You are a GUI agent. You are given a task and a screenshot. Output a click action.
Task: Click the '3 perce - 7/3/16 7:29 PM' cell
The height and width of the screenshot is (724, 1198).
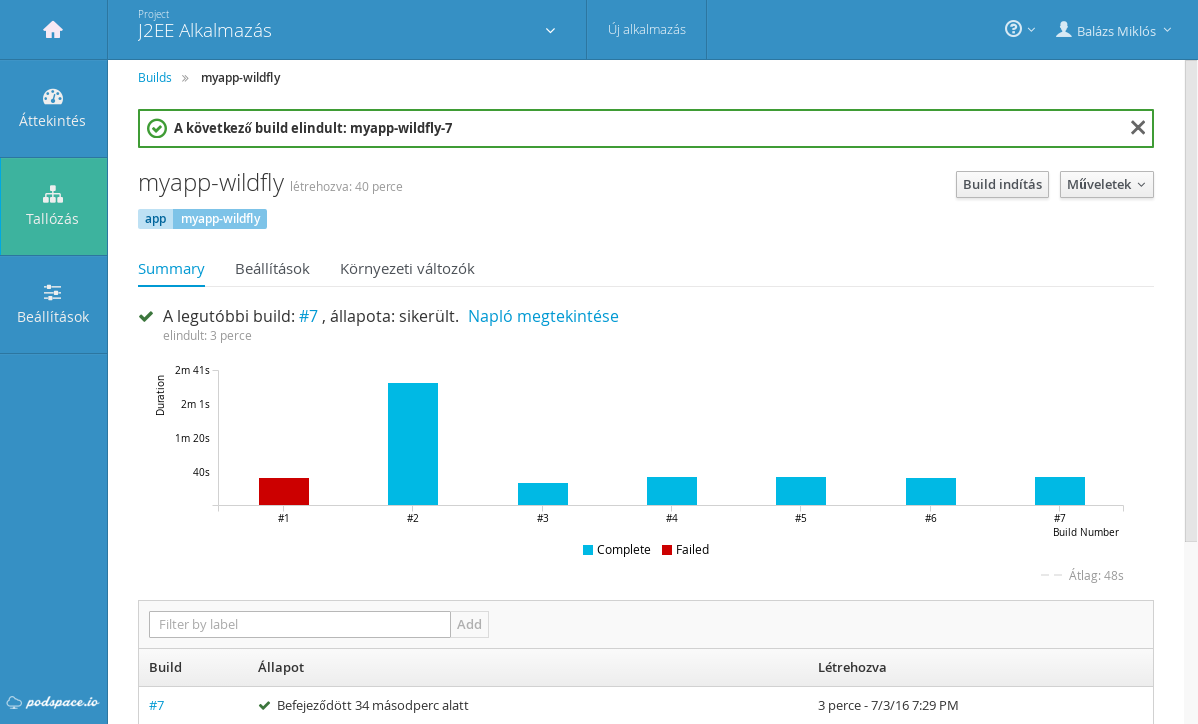(x=888, y=705)
